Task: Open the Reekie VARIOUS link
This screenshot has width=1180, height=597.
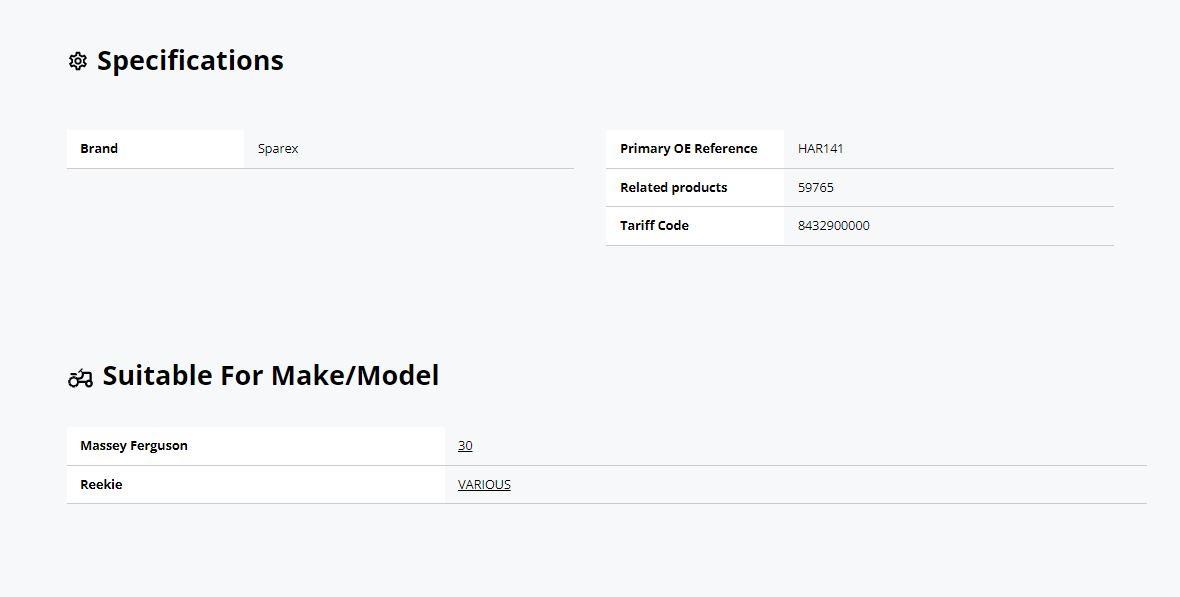Action: 484,485
